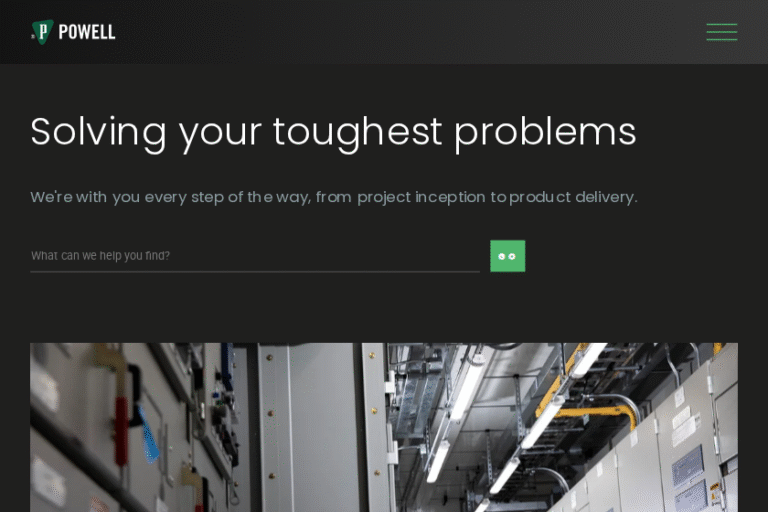Open the switchgear room hero image
Screen dimensions: 768x512
coord(384,427)
